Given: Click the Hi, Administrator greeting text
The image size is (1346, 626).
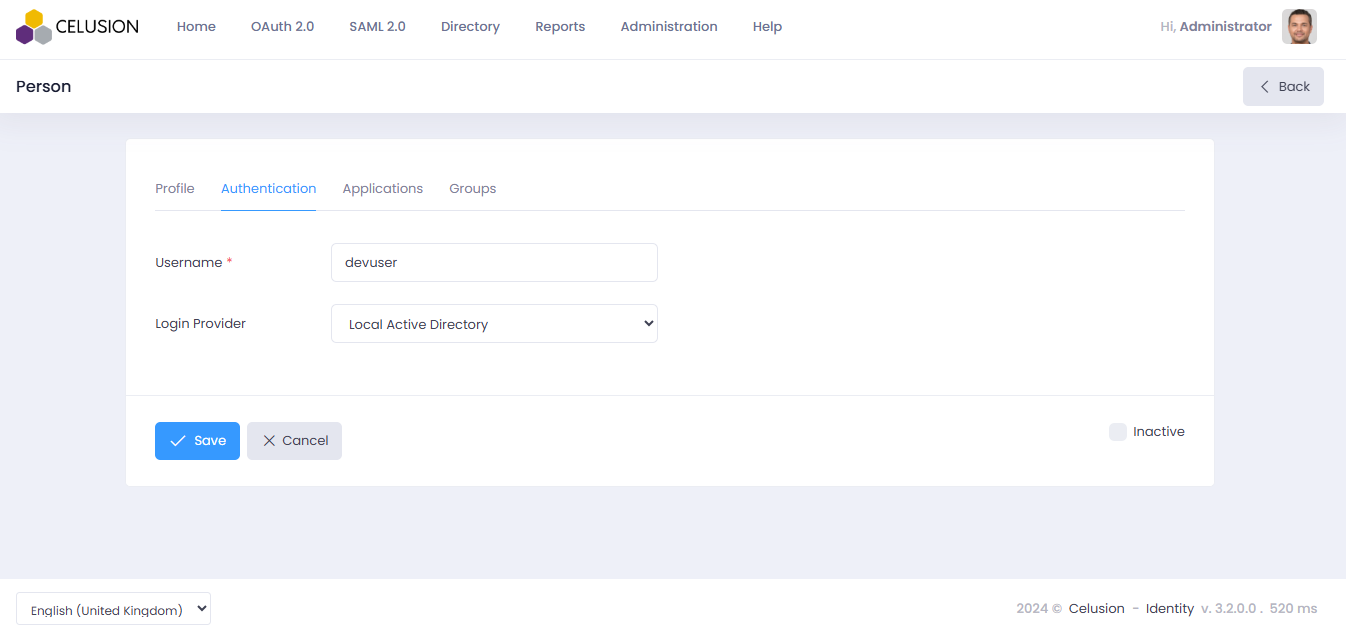Looking at the screenshot, I should (x=1216, y=27).
